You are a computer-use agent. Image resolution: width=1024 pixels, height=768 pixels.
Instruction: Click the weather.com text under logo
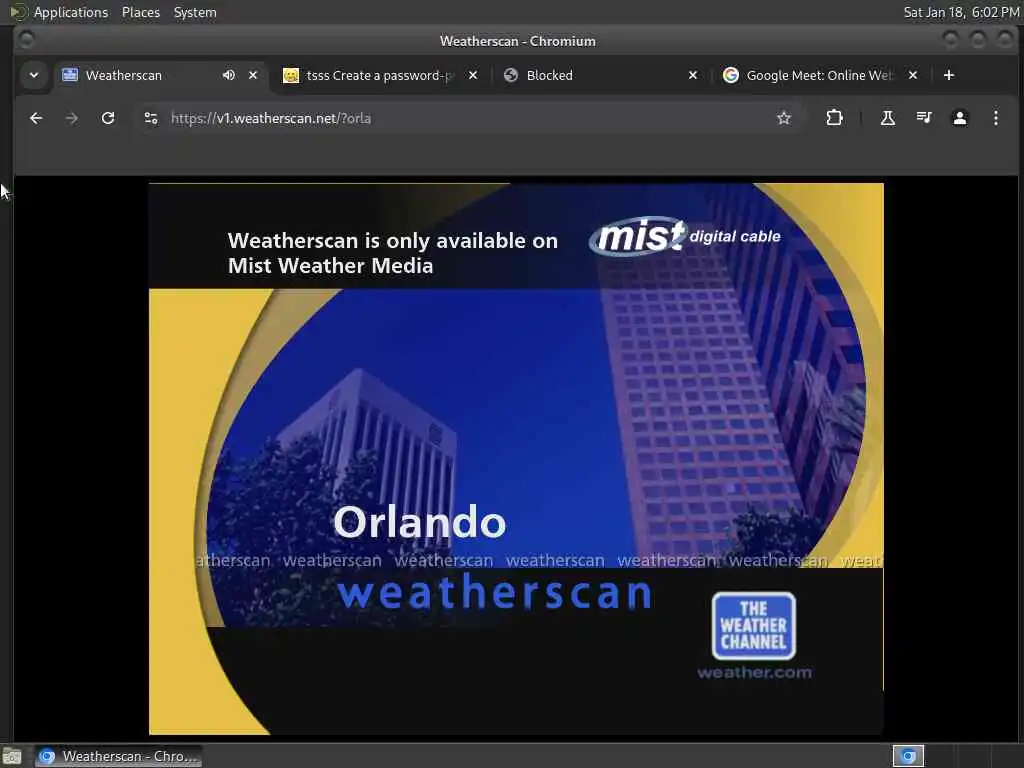(x=754, y=673)
